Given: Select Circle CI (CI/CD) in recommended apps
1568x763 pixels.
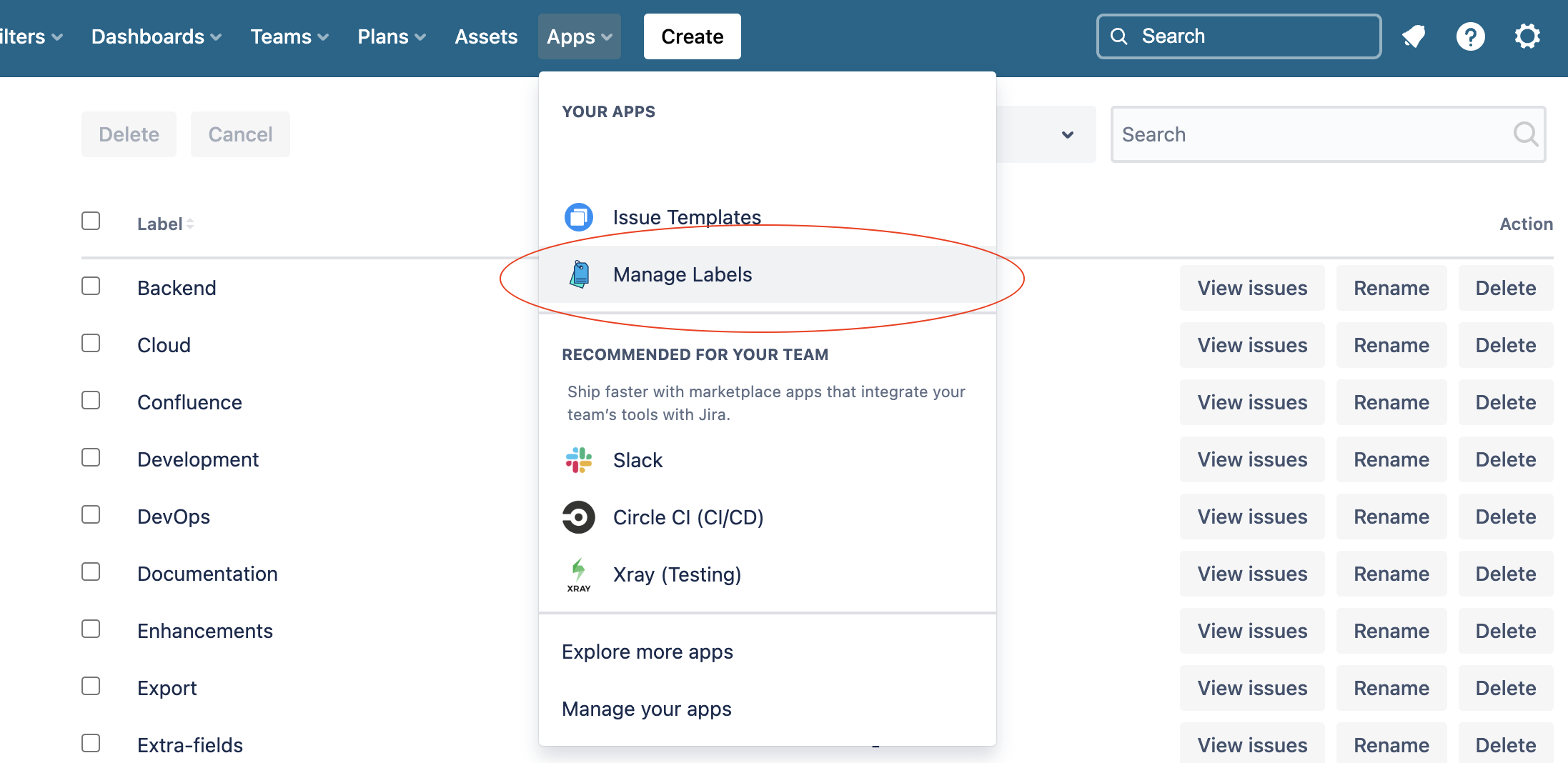Looking at the screenshot, I should tap(768, 517).
